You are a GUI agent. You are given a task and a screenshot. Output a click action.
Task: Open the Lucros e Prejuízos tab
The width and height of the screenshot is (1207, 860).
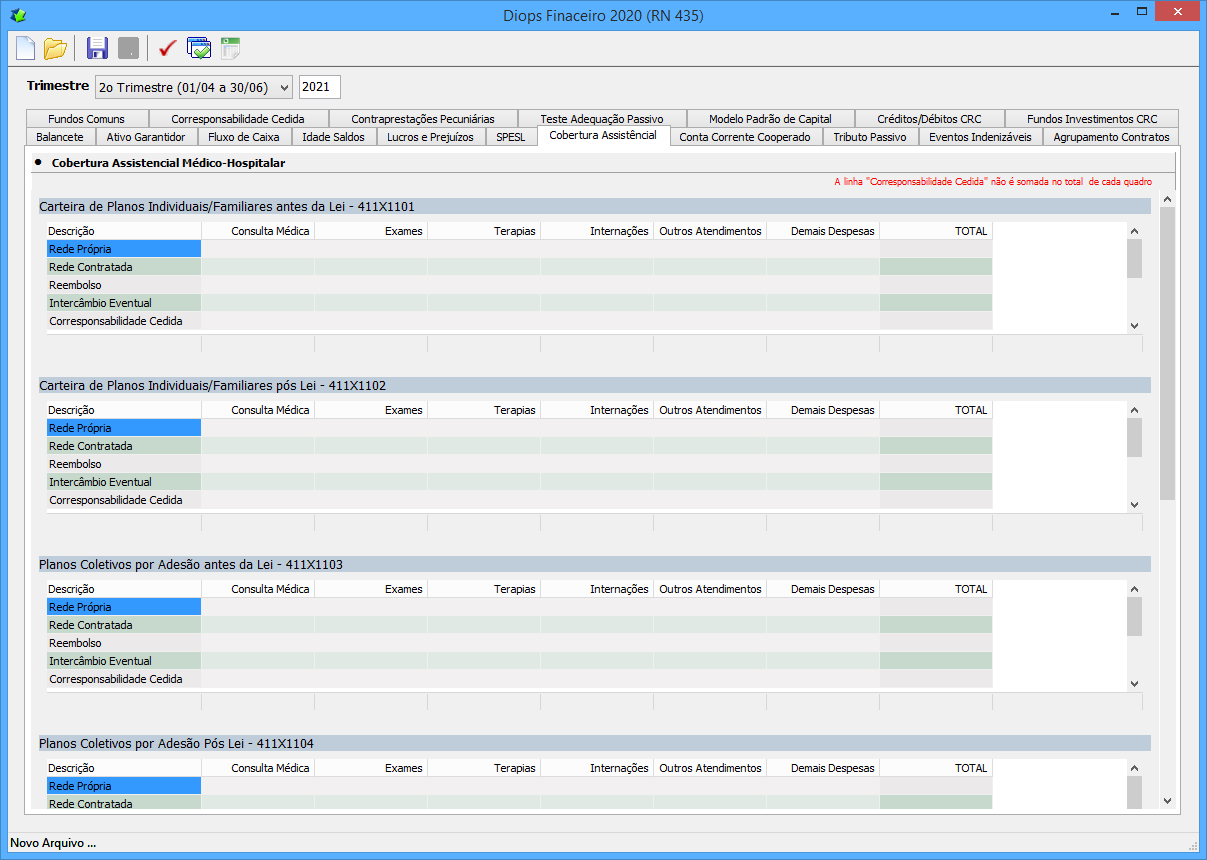(431, 137)
